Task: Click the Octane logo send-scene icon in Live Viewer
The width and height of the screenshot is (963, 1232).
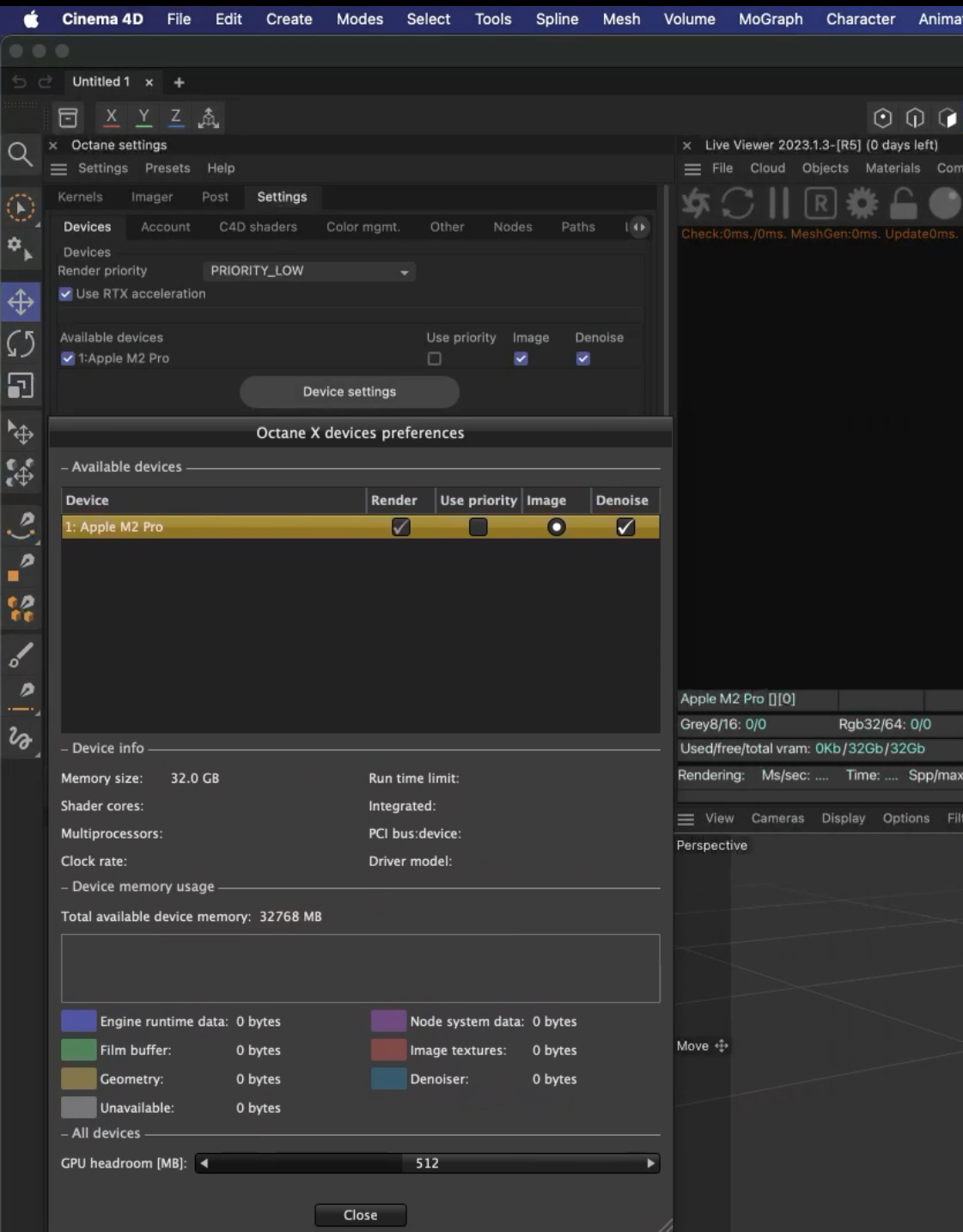Action: [x=696, y=204]
